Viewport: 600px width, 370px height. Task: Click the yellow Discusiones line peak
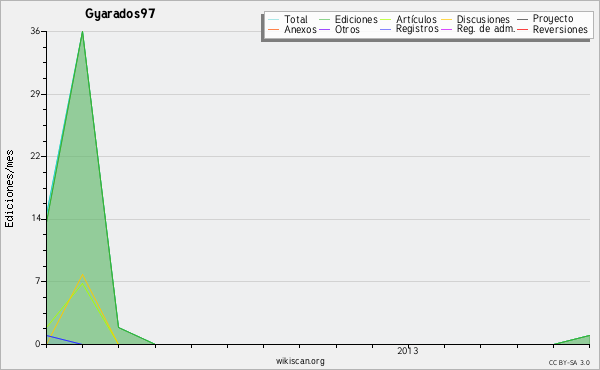click(x=82, y=275)
